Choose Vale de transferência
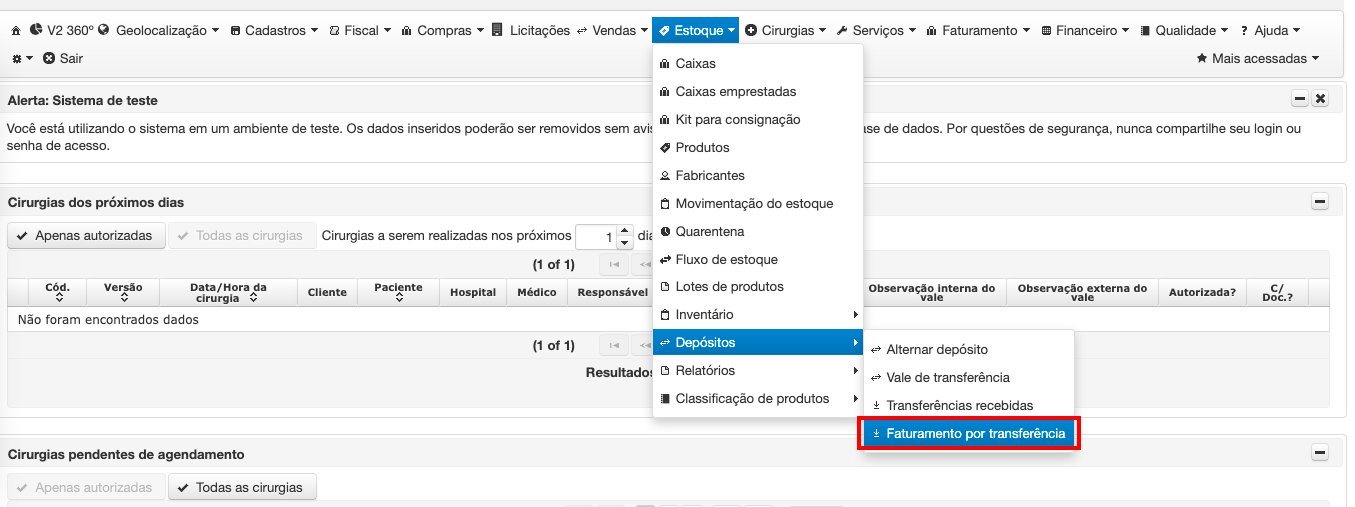Viewport: 1355px width, 507px height. click(x=968, y=378)
